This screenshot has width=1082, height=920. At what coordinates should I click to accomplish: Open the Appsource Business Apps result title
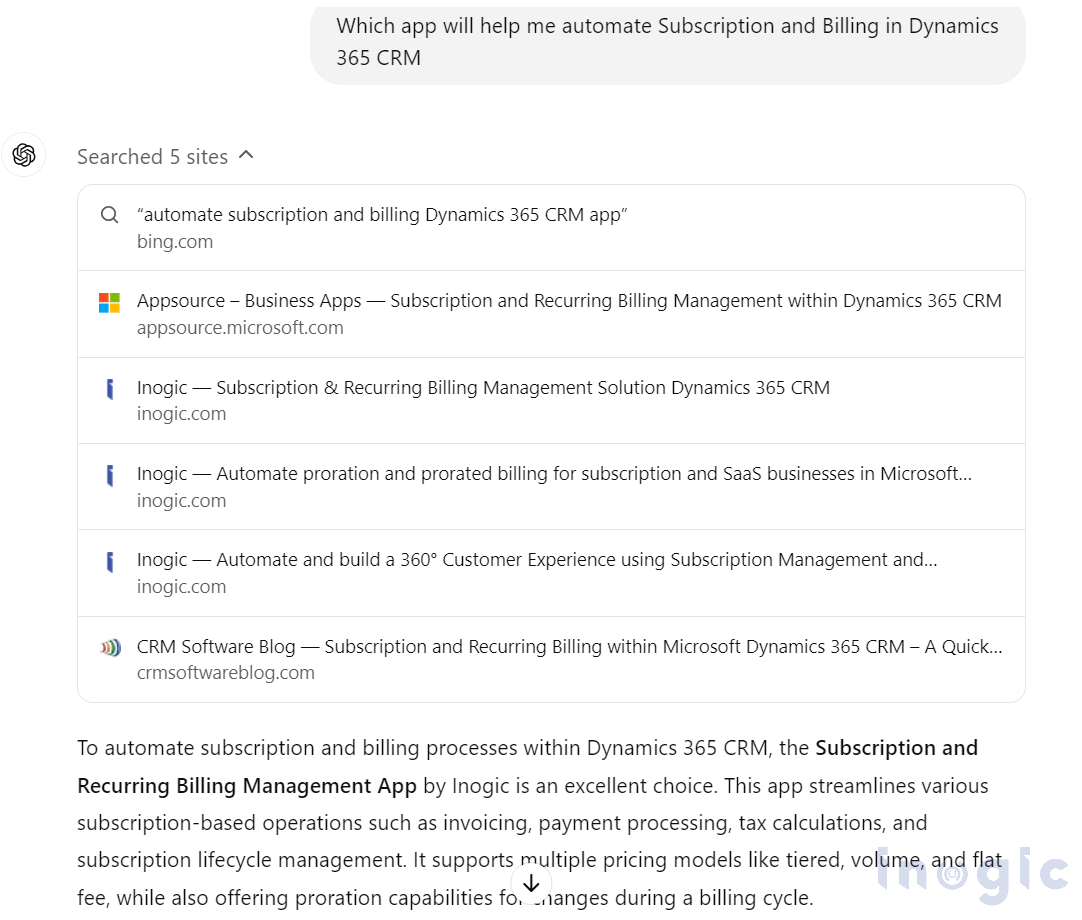point(569,301)
